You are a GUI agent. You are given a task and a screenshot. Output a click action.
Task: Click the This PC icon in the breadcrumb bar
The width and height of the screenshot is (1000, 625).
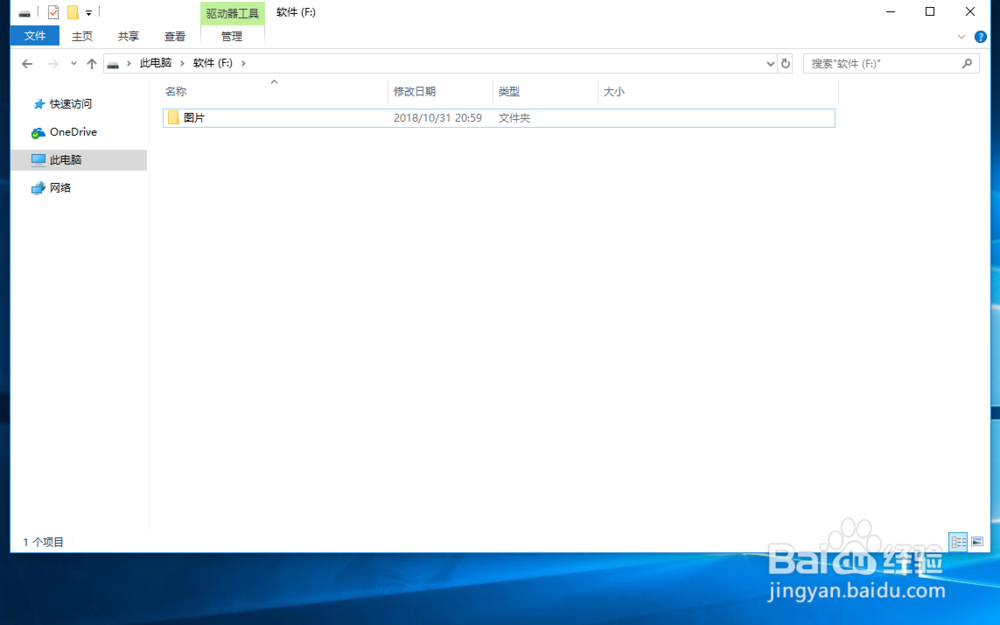pyautogui.click(x=156, y=63)
